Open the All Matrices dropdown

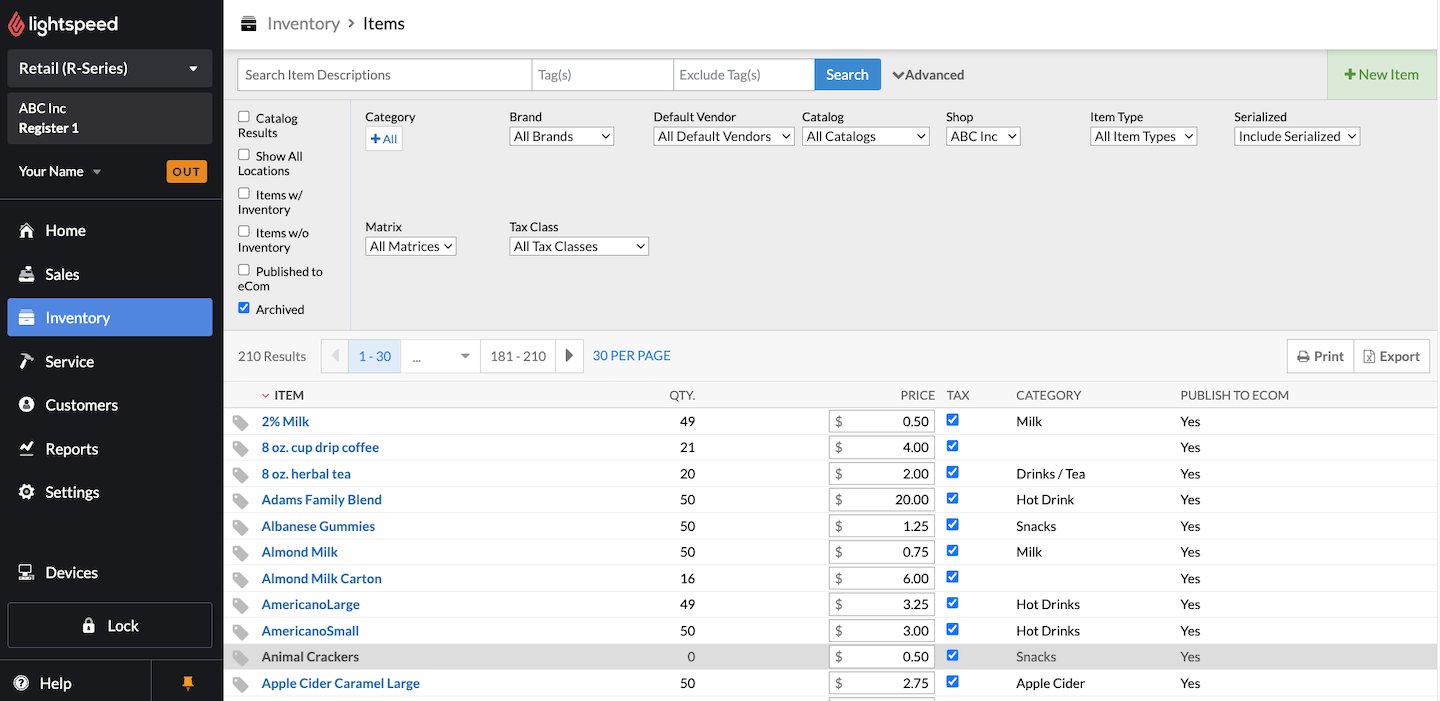(411, 246)
